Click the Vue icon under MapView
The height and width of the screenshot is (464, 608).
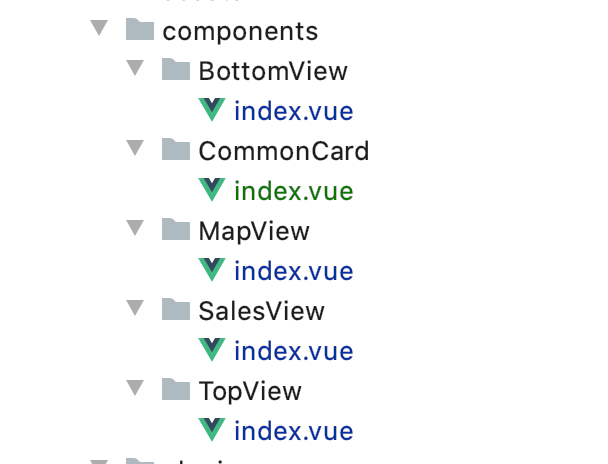(x=212, y=269)
